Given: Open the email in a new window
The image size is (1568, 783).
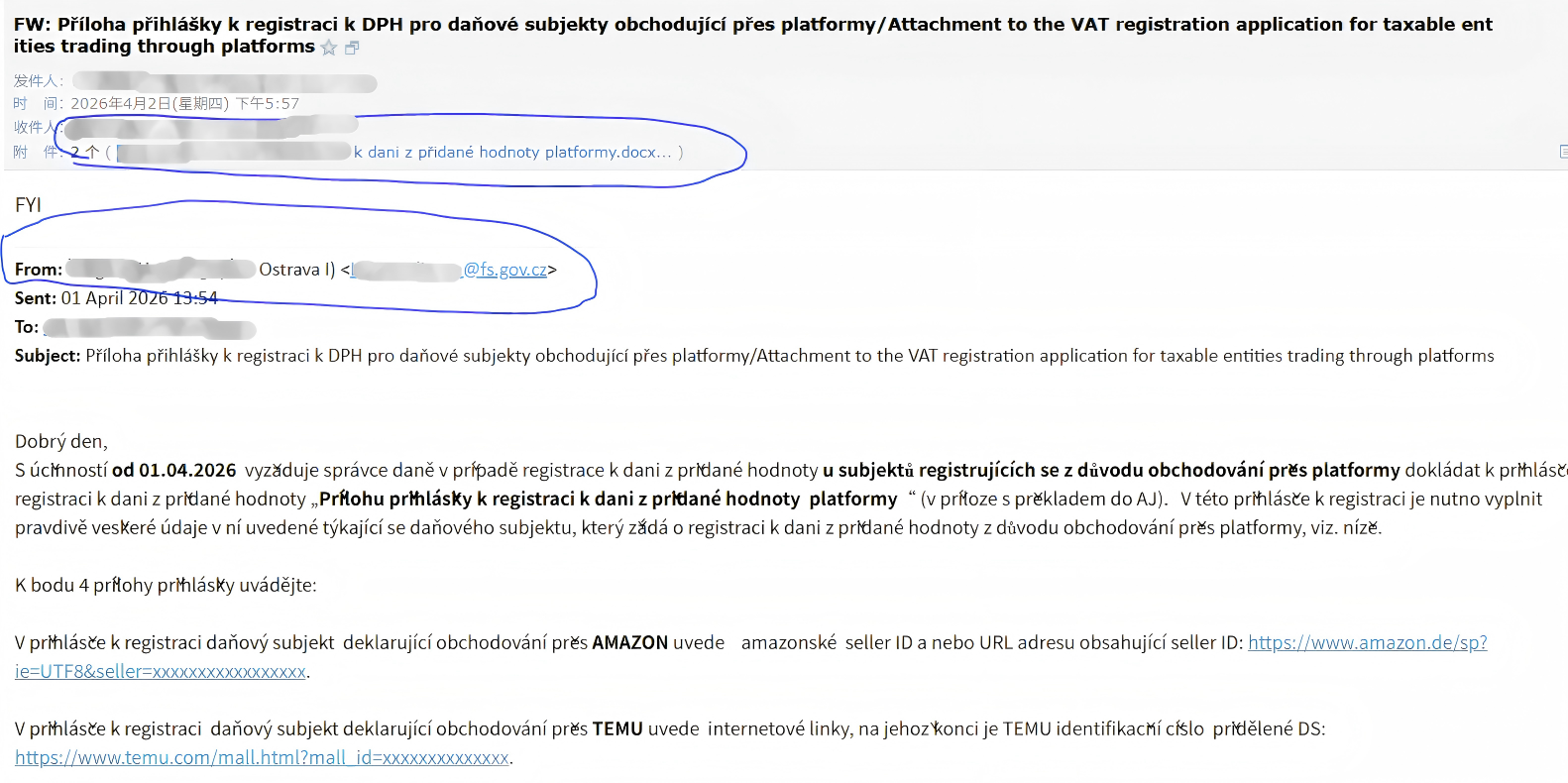Looking at the screenshot, I should (x=352, y=48).
